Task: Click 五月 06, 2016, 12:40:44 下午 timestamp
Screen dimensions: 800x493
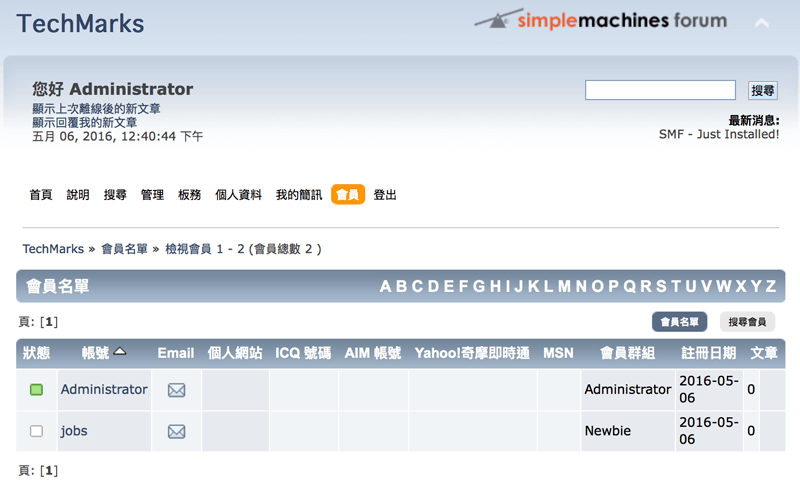Action: (117, 136)
